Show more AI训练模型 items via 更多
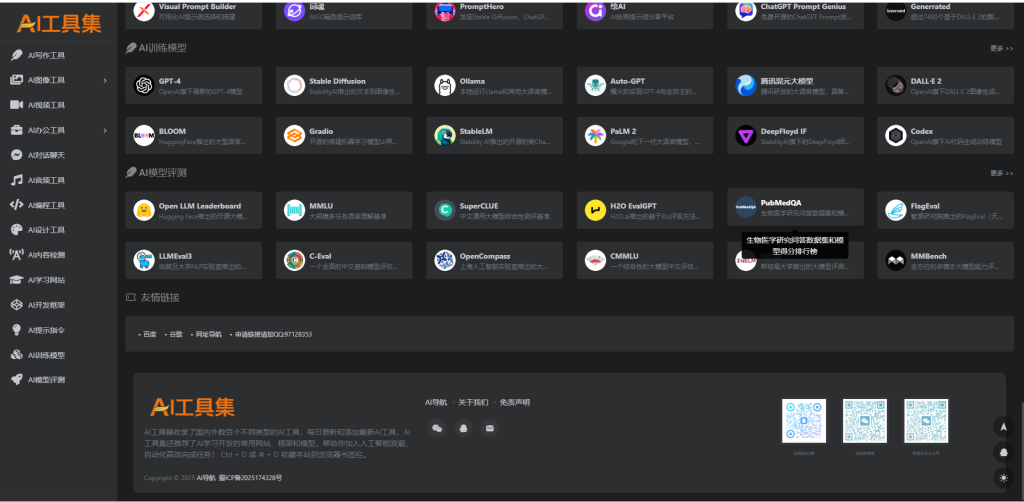 point(1001,48)
